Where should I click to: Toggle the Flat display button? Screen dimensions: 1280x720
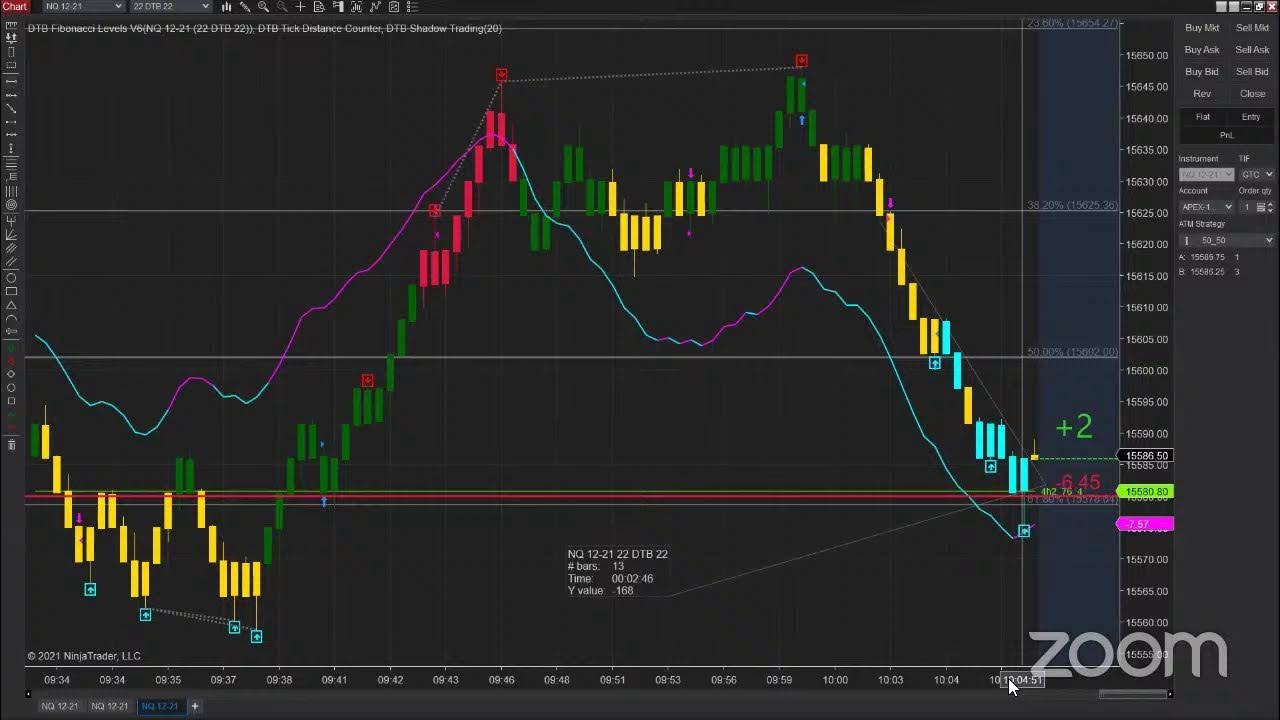[x=1202, y=117]
